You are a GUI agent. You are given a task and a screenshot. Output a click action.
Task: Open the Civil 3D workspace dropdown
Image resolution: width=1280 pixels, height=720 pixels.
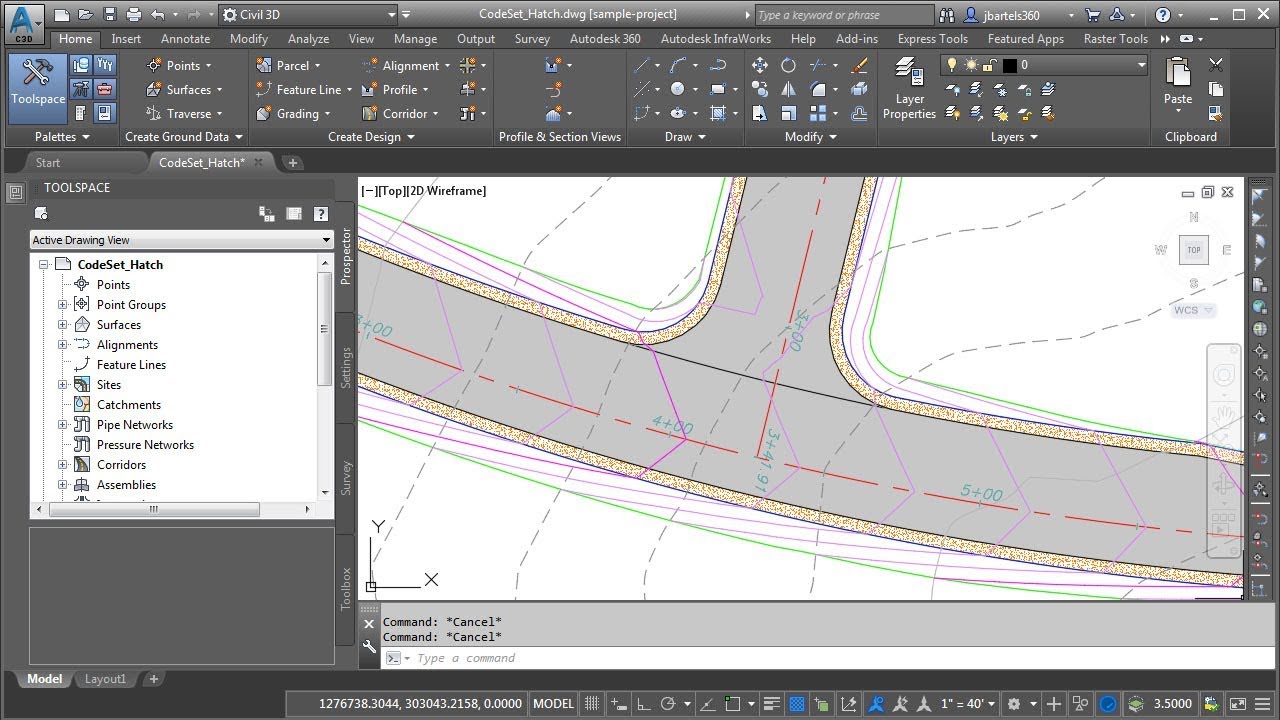(x=308, y=15)
